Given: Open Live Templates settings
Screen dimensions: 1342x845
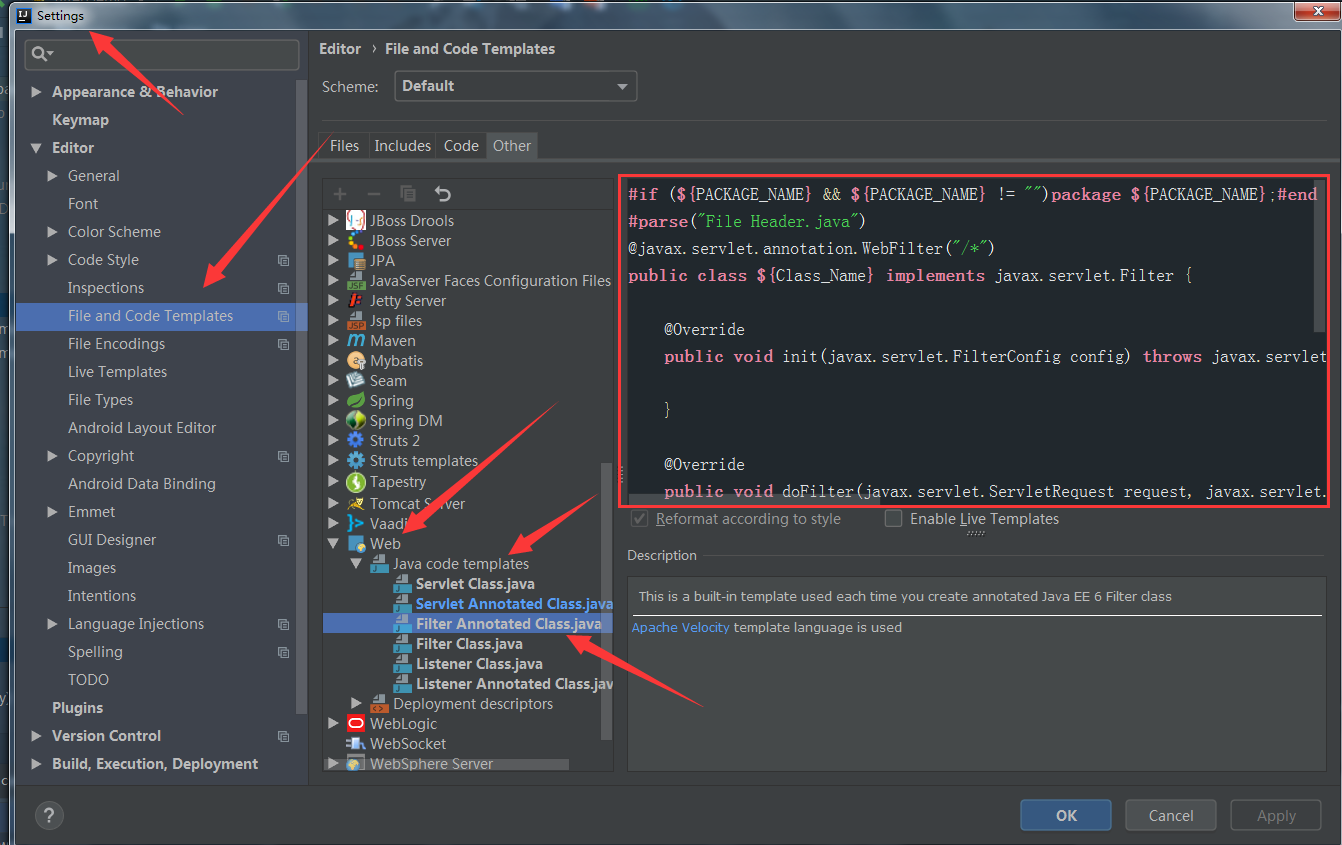Looking at the screenshot, I should click(117, 371).
